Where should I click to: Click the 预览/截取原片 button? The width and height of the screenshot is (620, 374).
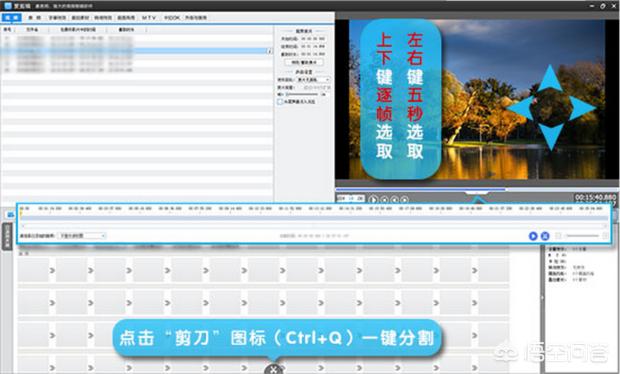[x=304, y=62]
